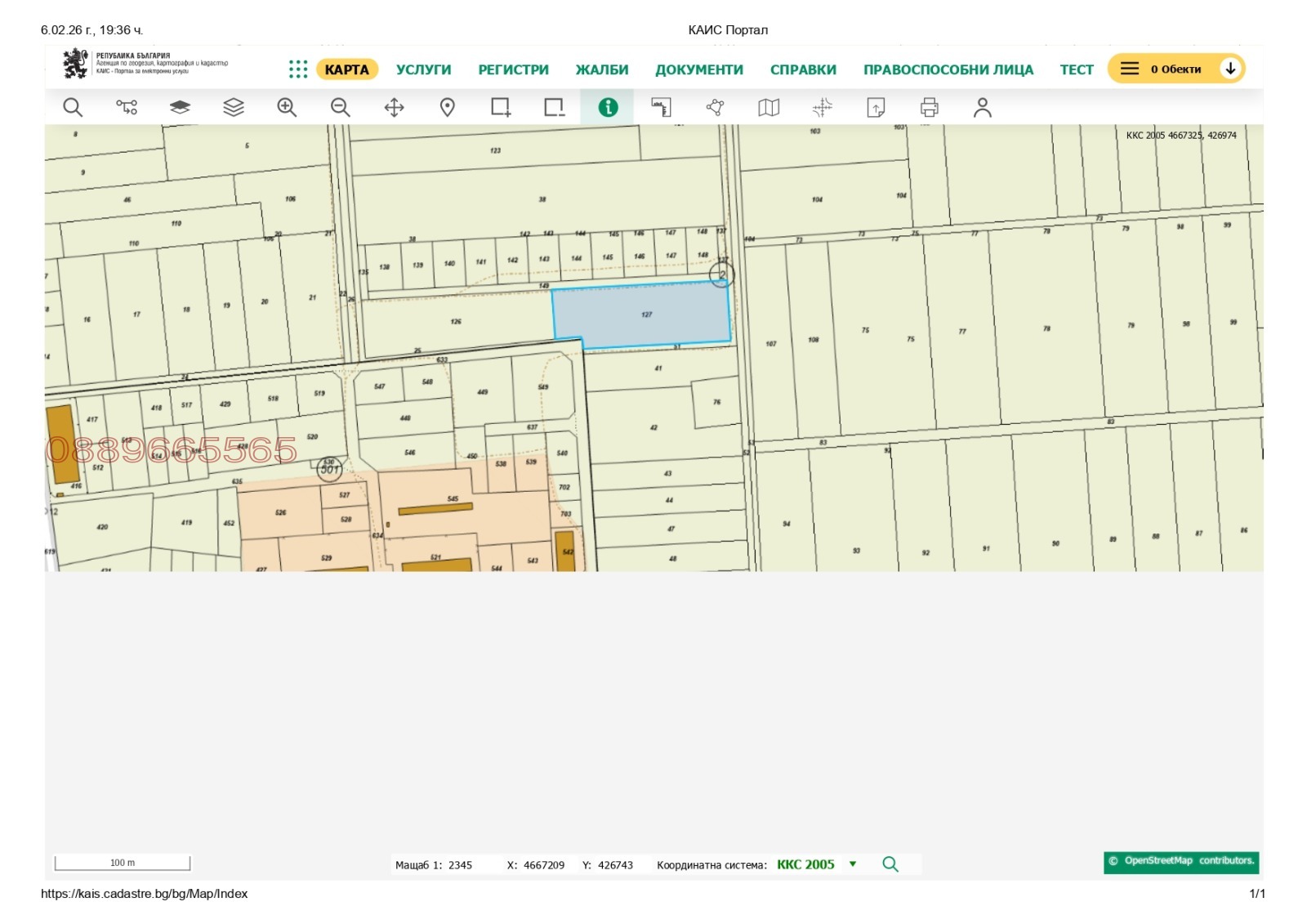Open the hamburger menu in Обекти button

pos(1129,69)
